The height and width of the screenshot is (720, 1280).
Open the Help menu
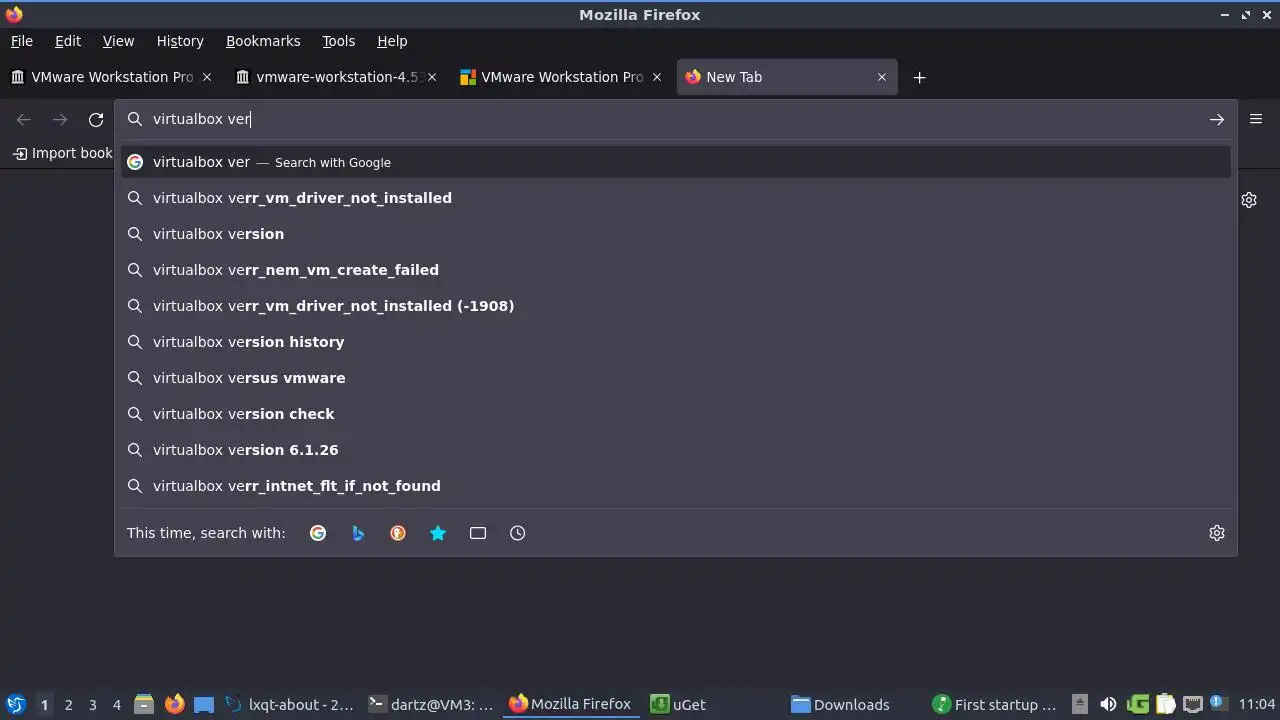392,41
